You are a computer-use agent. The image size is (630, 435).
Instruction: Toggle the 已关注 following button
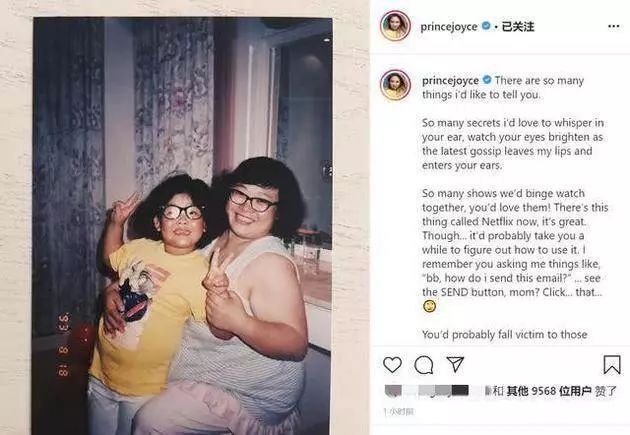click(x=518, y=27)
